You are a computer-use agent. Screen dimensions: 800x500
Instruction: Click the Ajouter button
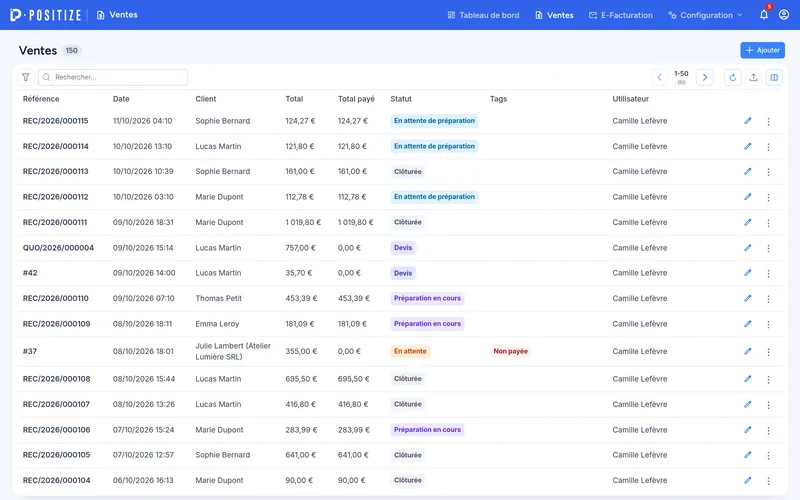(763, 50)
